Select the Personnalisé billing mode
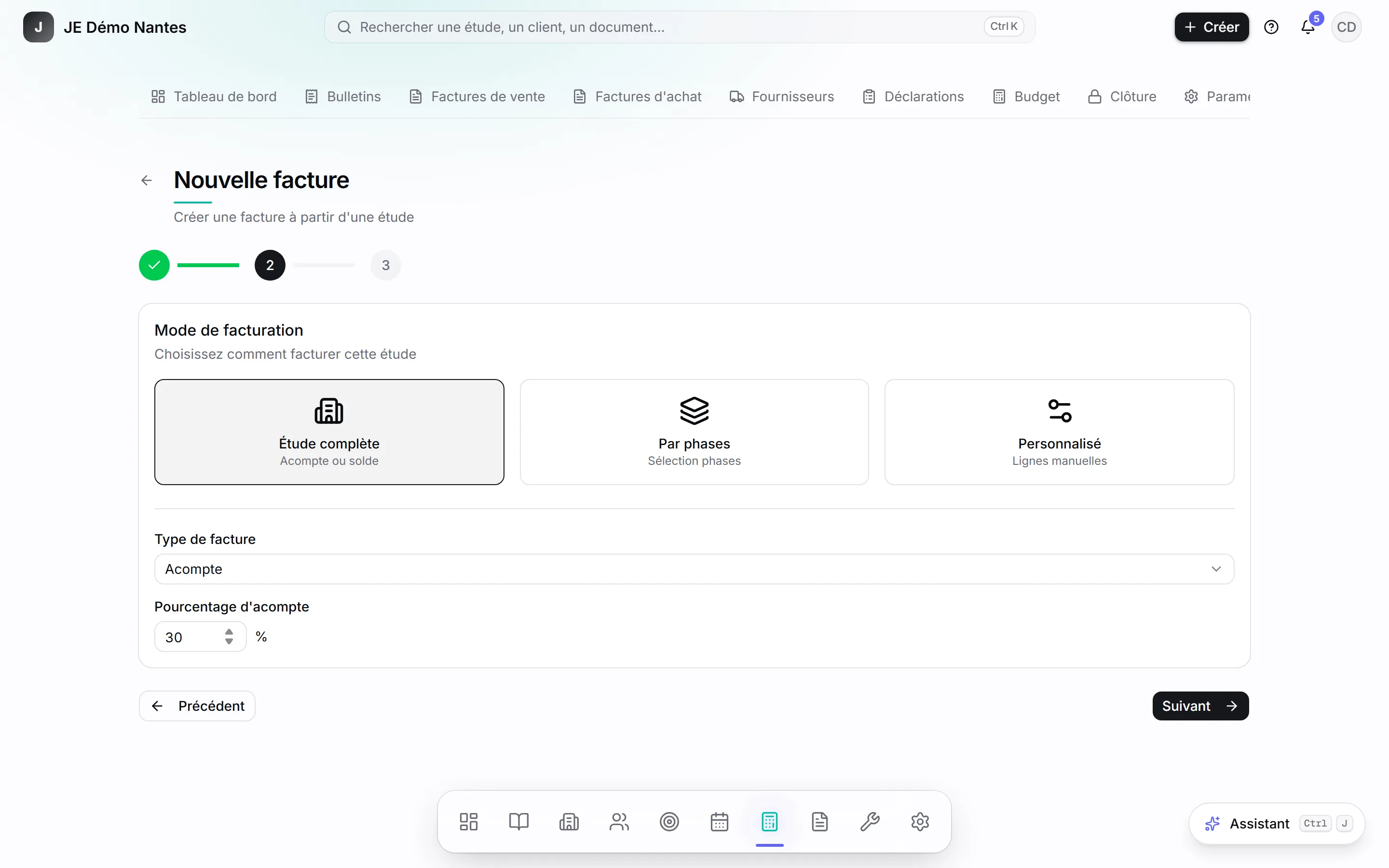1389x868 pixels. point(1060,432)
